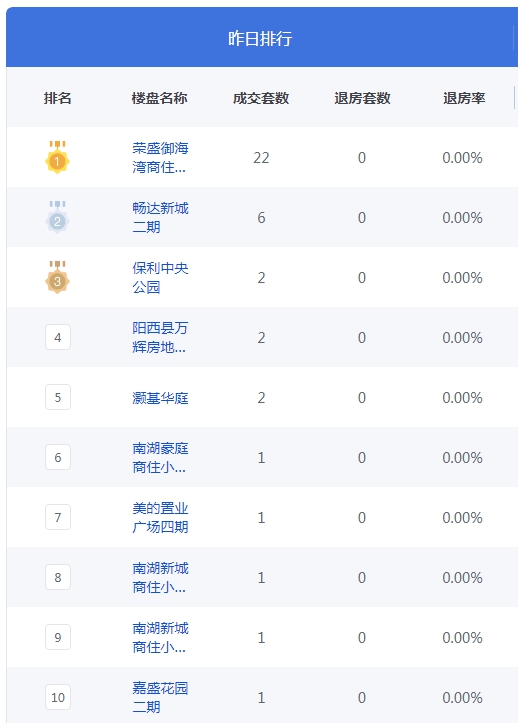Open the 保利中央公园 property link
Viewport: 518px width, 723px height.
[x=160, y=278]
